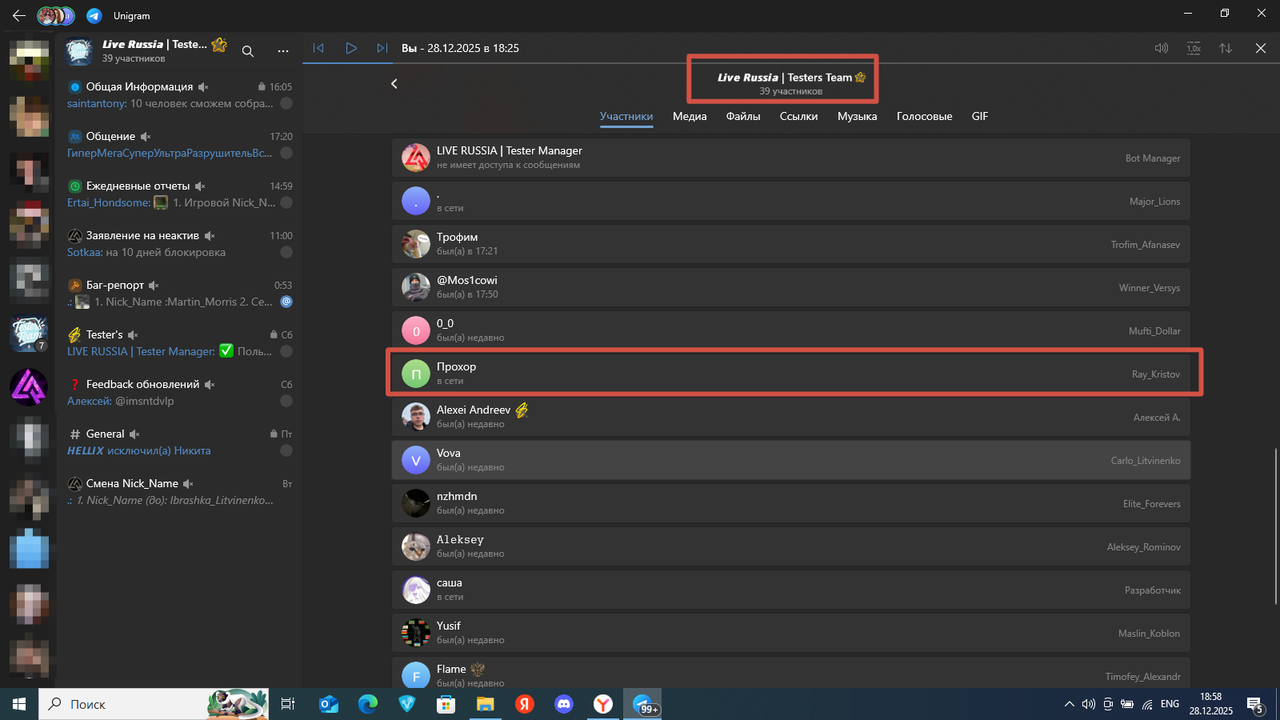The image size is (1280, 720).
Task: Switch to the GIF tab
Action: pyautogui.click(x=980, y=116)
